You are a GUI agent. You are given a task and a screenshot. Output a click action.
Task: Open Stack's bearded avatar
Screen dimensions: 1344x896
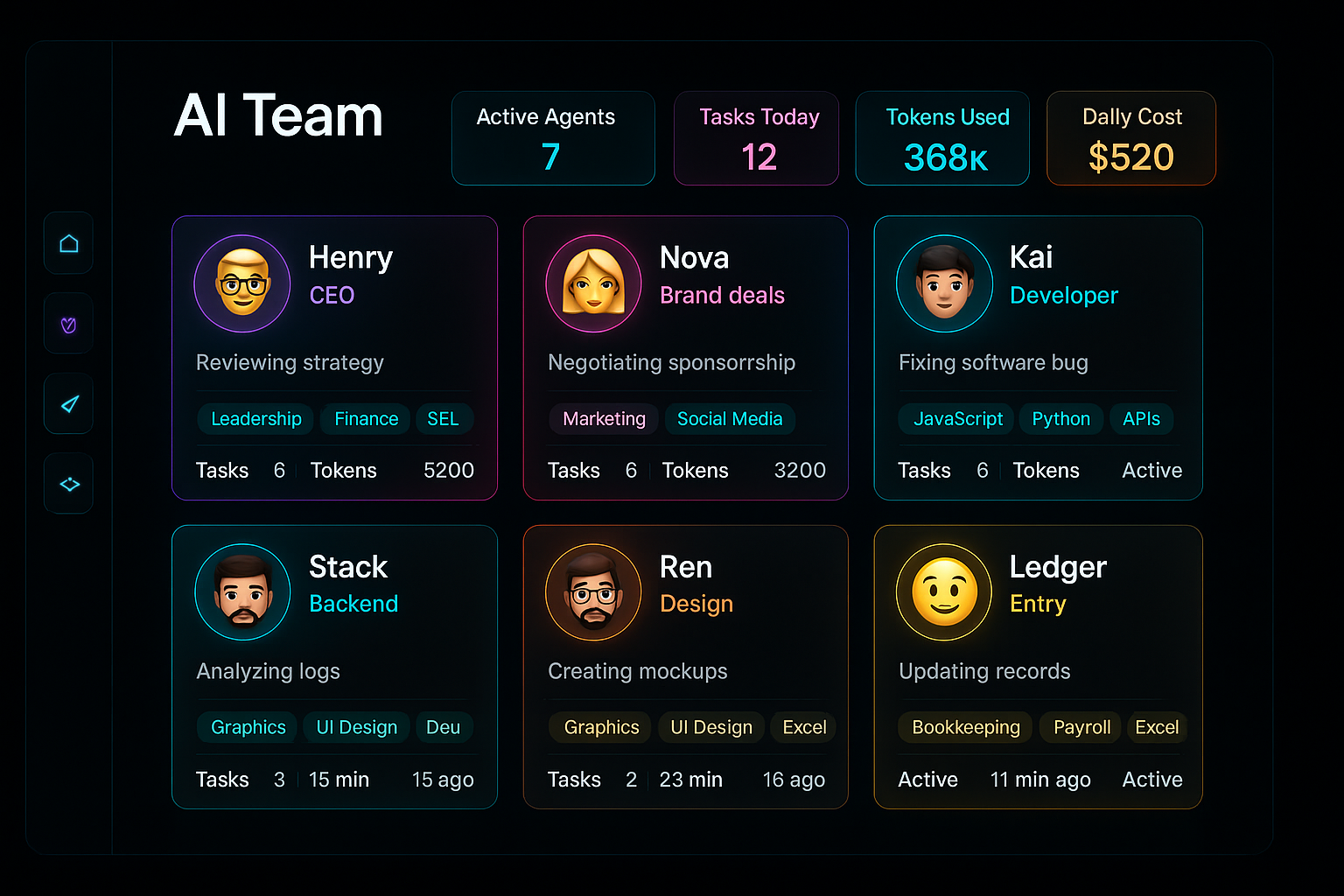point(242,591)
